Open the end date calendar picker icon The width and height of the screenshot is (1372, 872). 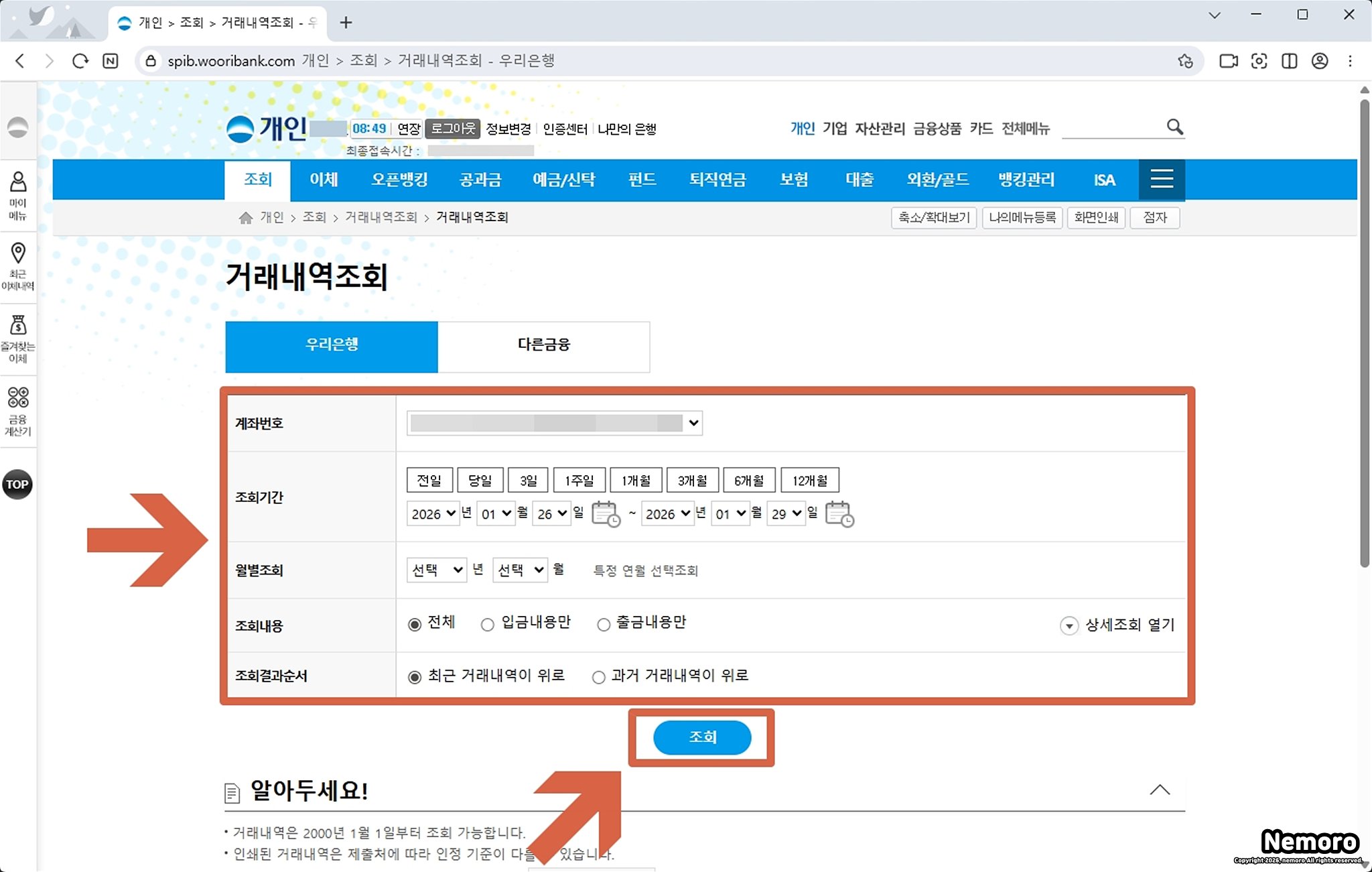click(839, 514)
